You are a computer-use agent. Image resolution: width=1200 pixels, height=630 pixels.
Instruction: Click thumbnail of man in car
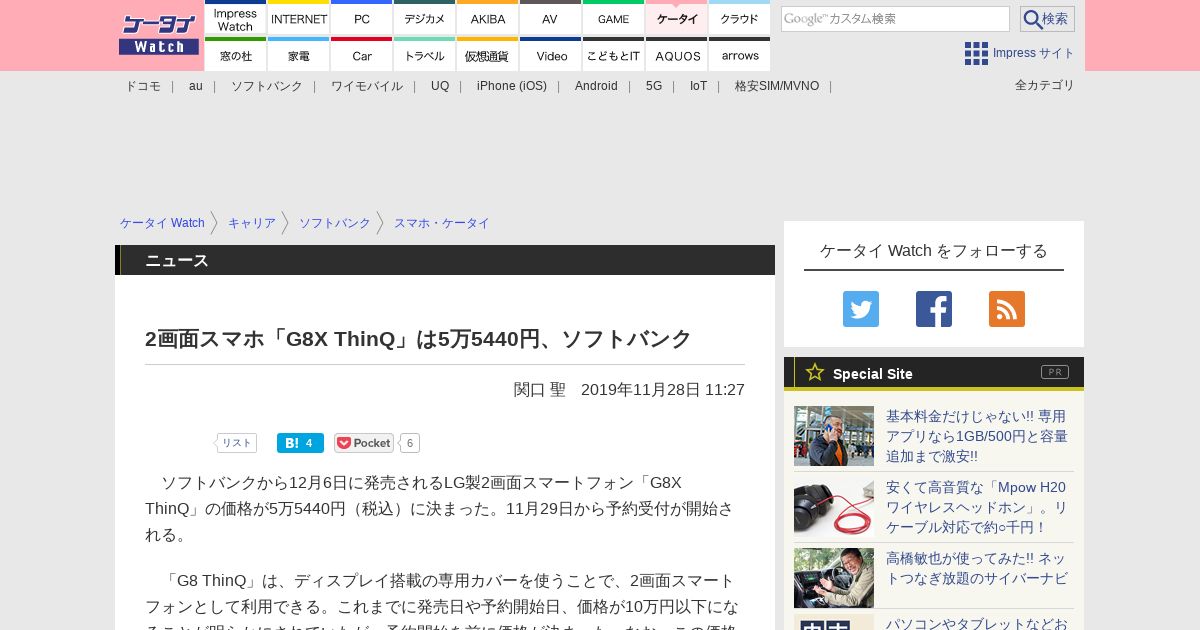pyautogui.click(x=834, y=578)
